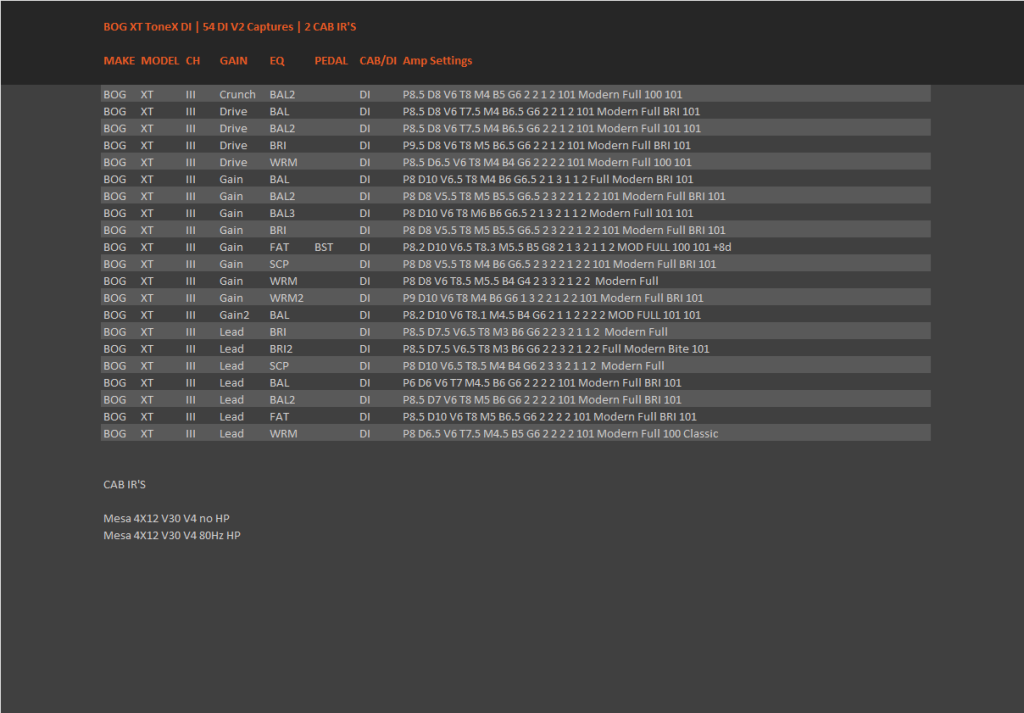Click "Mesa 4X12 V30 V4 80Hz HP"
This screenshot has height=713, width=1024.
coord(172,536)
